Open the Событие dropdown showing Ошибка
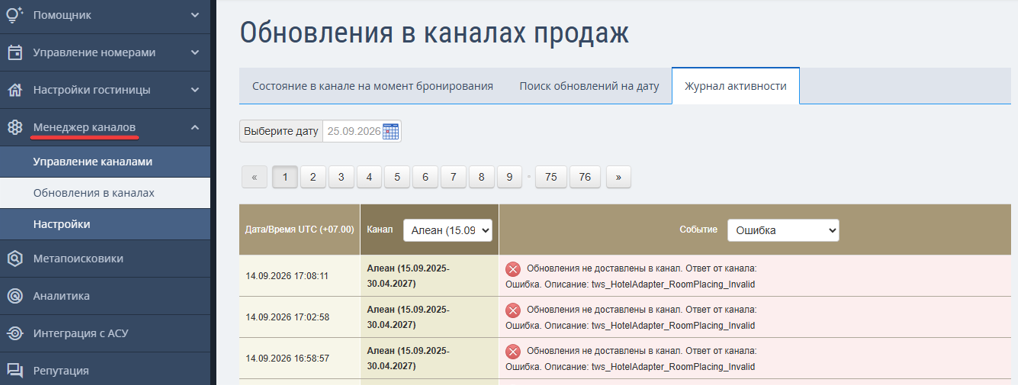Screen dimensions: 1018x385 click(x=783, y=230)
